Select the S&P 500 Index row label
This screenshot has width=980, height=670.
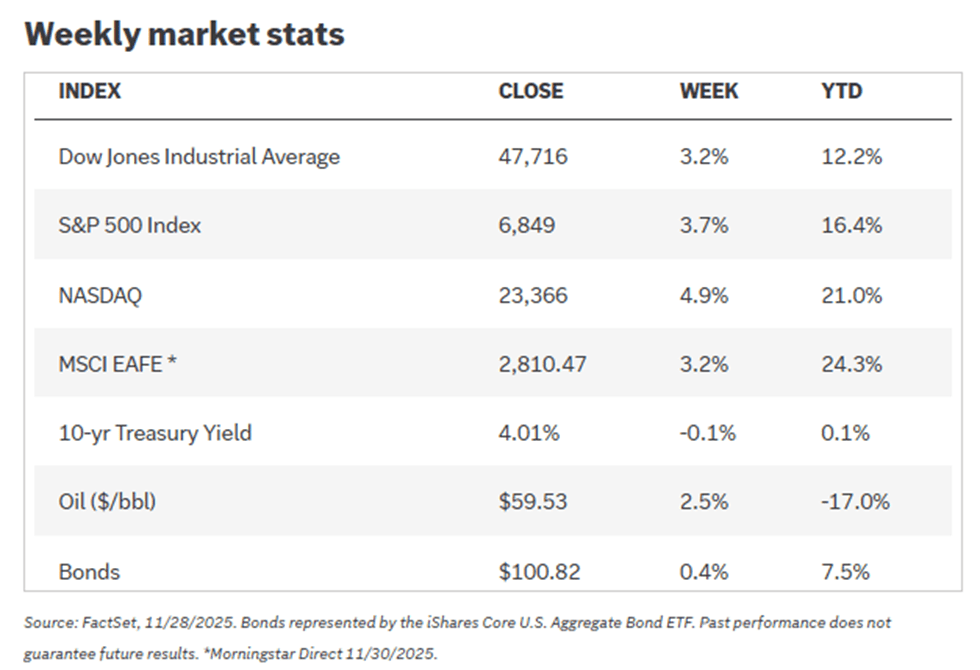[x=130, y=226]
